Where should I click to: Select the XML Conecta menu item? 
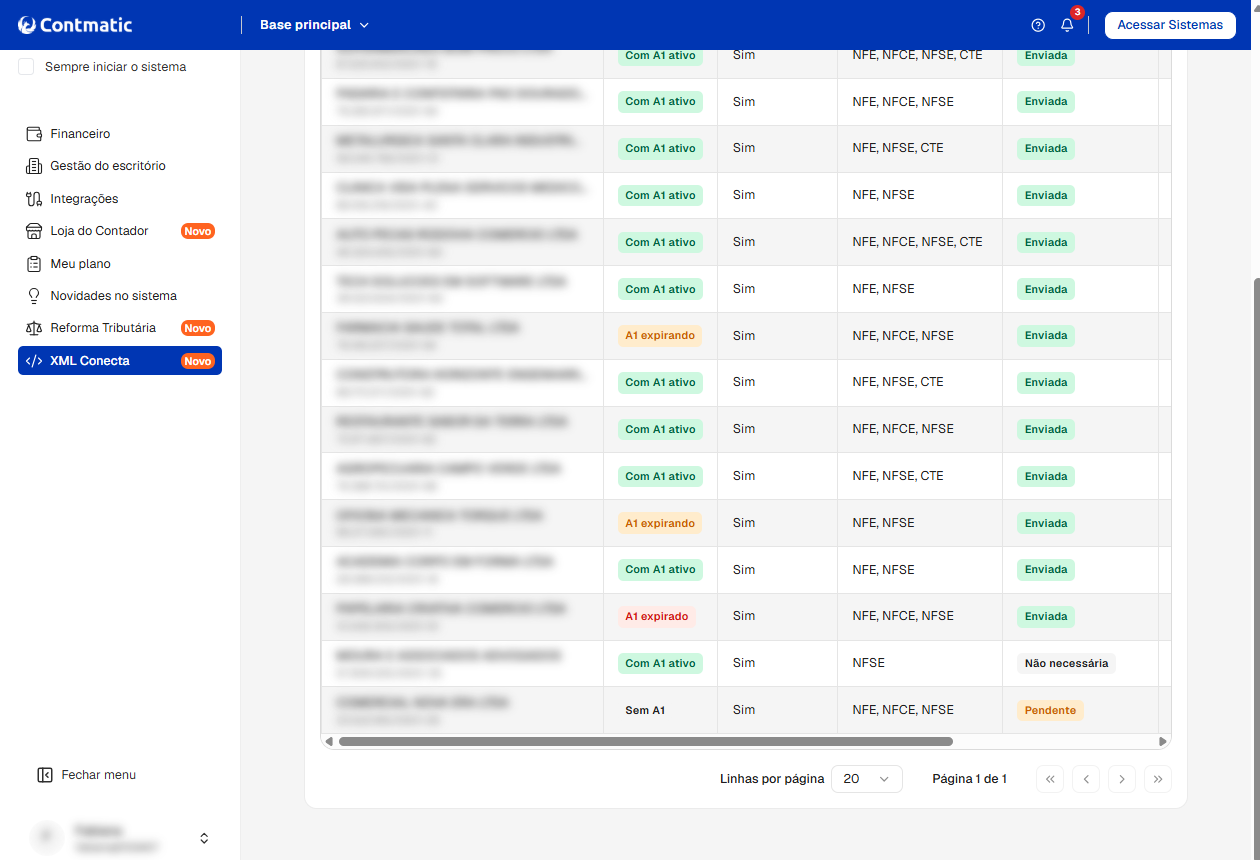point(120,361)
